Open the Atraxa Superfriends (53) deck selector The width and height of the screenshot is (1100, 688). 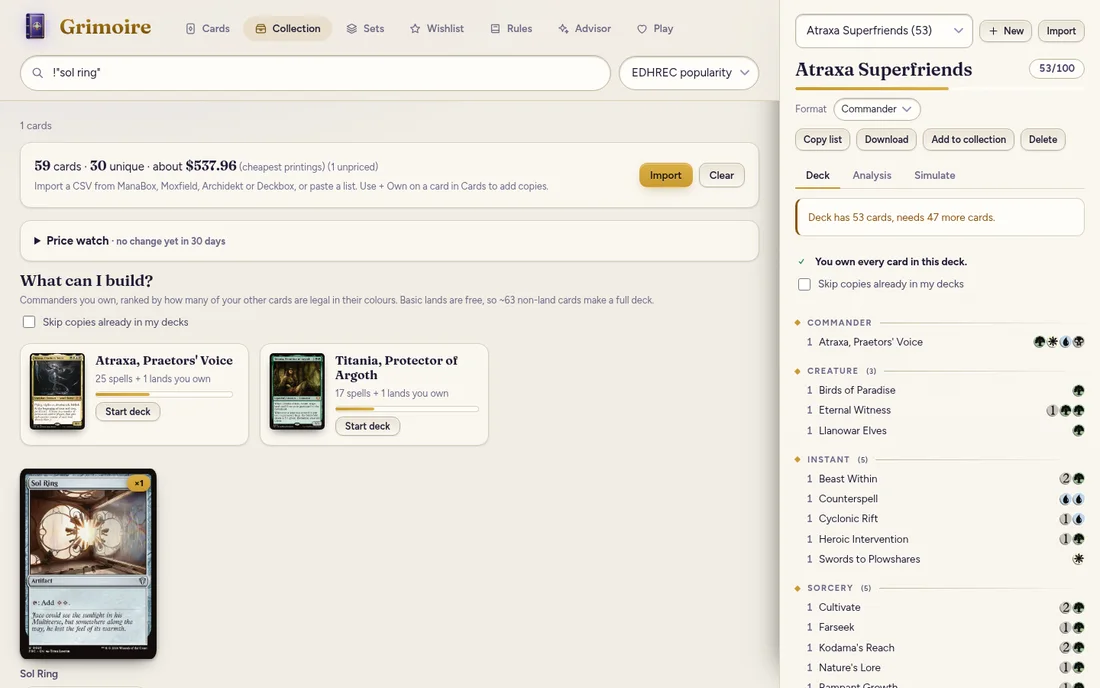(x=883, y=31)
